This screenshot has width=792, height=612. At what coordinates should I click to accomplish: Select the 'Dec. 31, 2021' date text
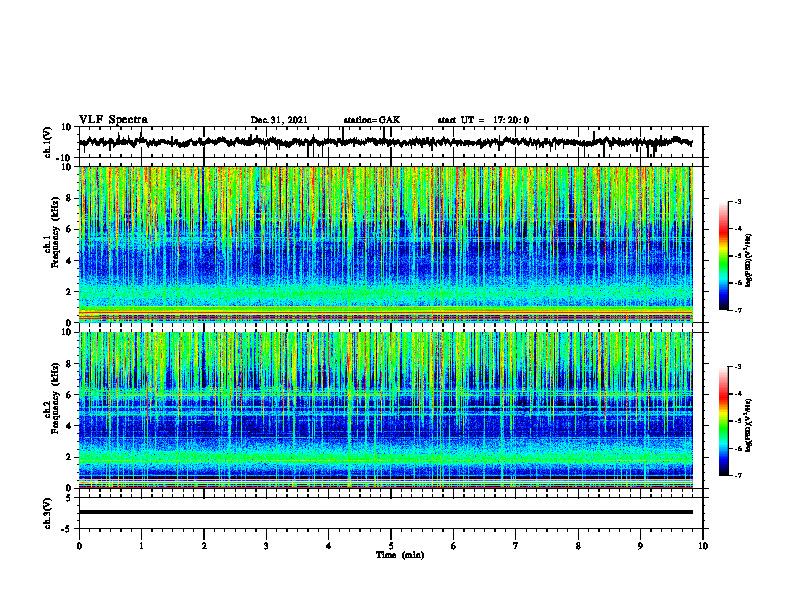coord(279,120)
